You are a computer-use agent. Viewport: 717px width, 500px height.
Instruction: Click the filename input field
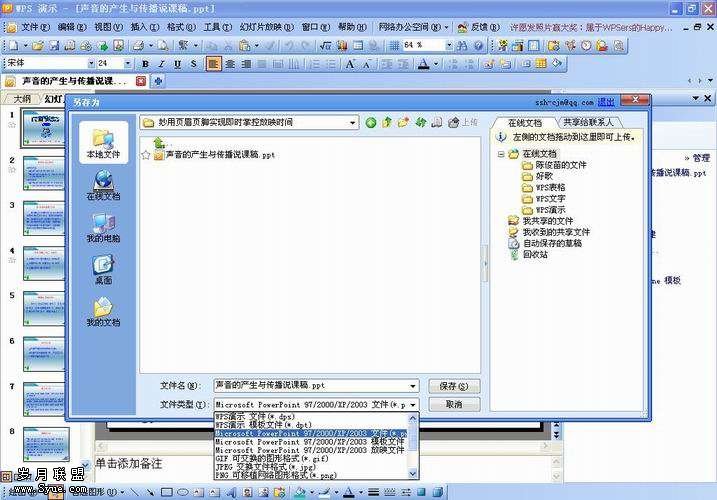point(311,386)
